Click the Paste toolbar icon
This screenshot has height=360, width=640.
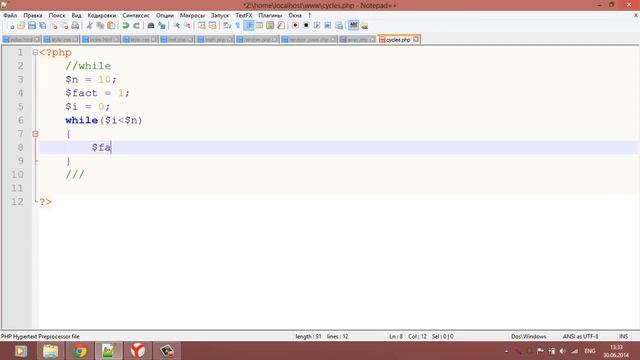pos(111,26)
